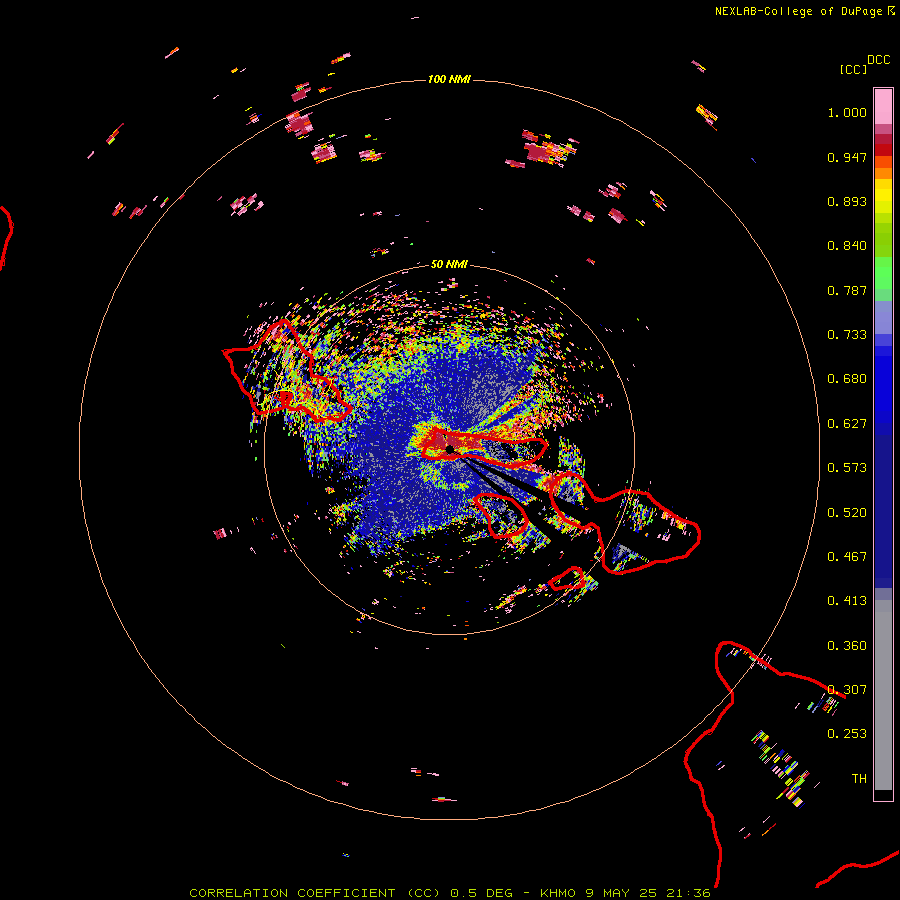Click the 0.840 legend value
Viewport: 900px width, 900px height.
[847, 246]
